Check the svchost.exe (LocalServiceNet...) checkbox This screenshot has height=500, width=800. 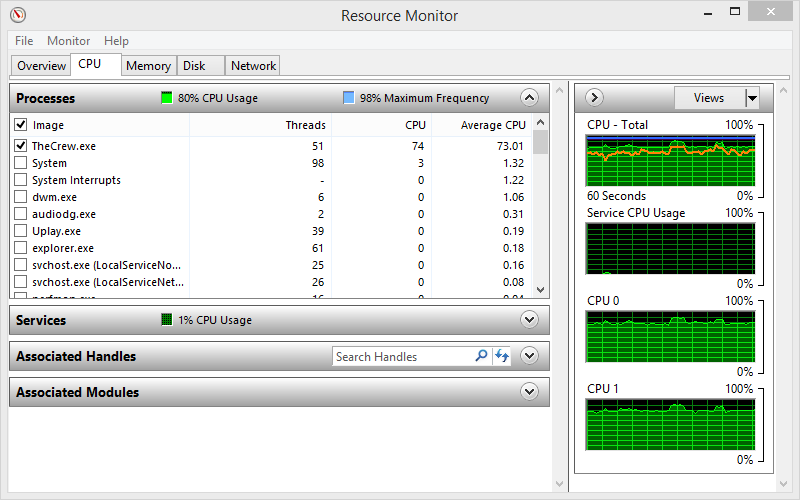[x=20, y=282]
